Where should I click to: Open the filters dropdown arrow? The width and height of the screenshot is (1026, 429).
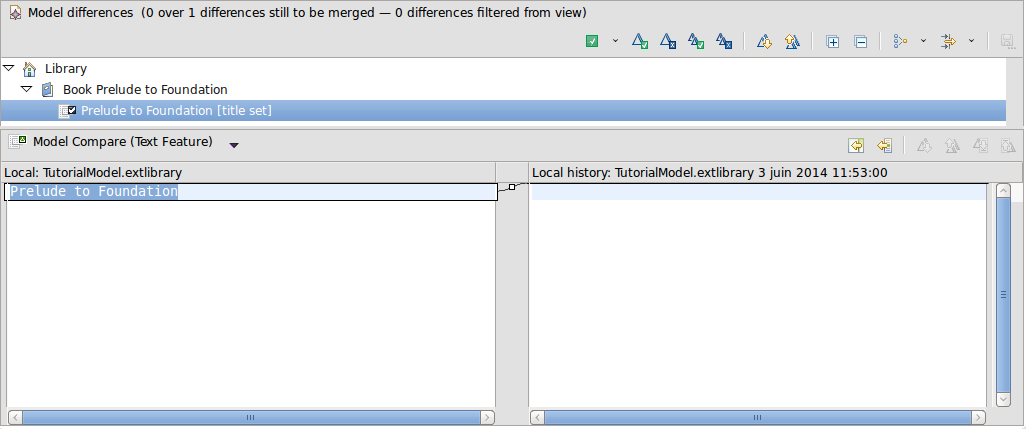coord(971,42)
